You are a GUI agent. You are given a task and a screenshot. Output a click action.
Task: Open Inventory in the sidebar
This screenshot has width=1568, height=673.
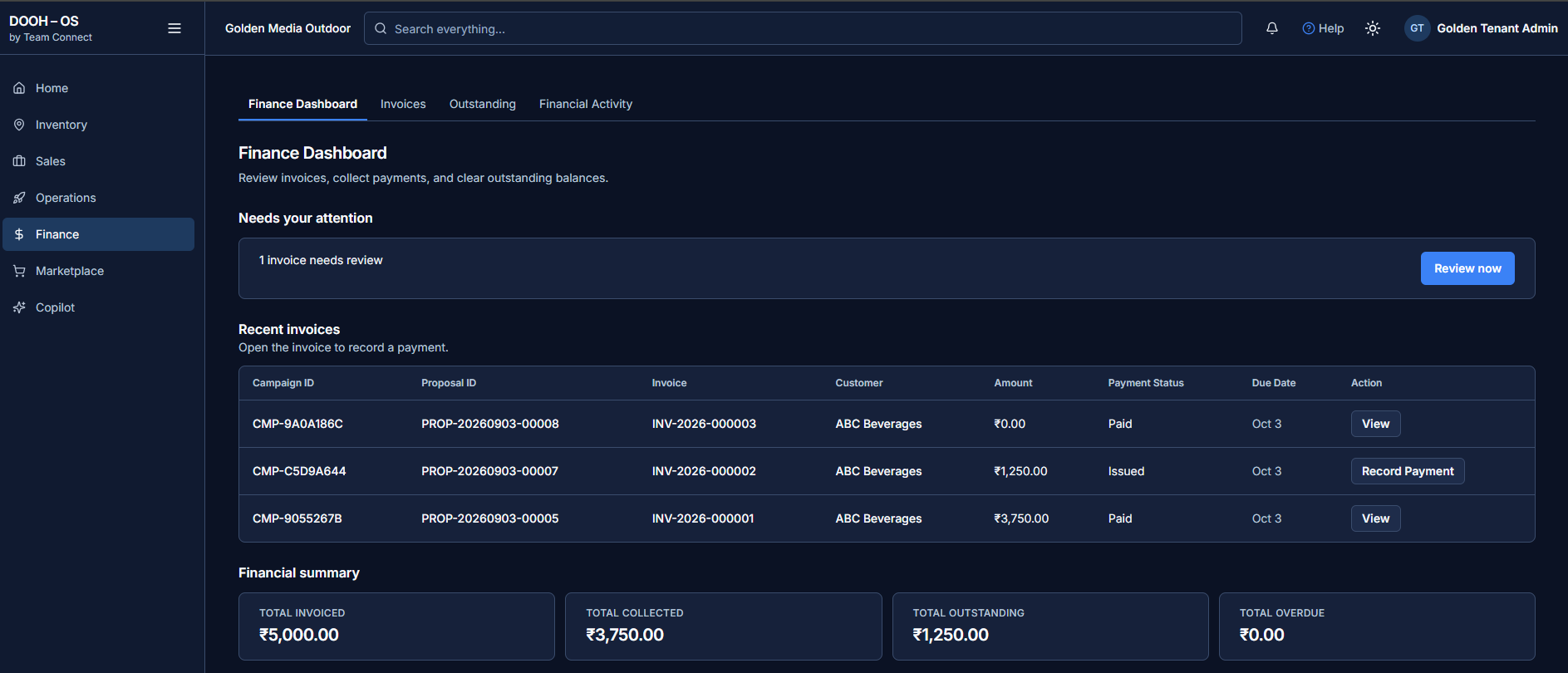tap(98, 125)
